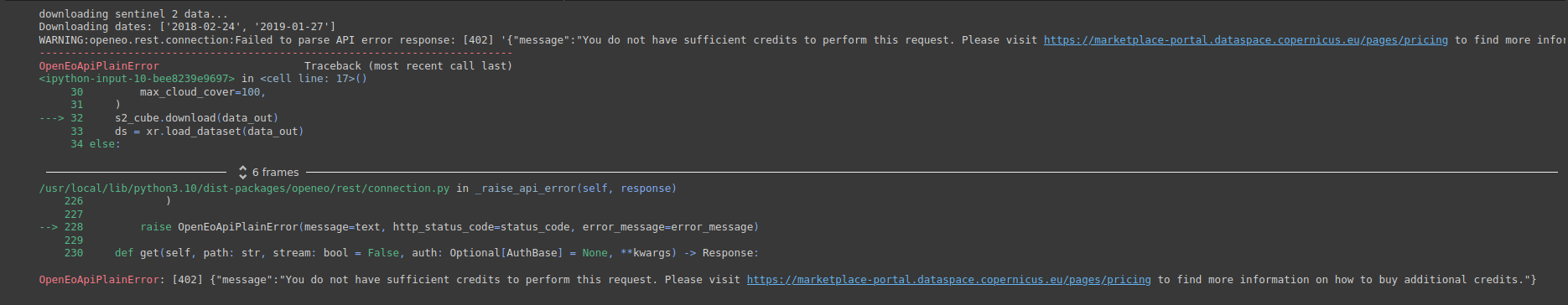Click the "6 frames" label text

(275, 172)
